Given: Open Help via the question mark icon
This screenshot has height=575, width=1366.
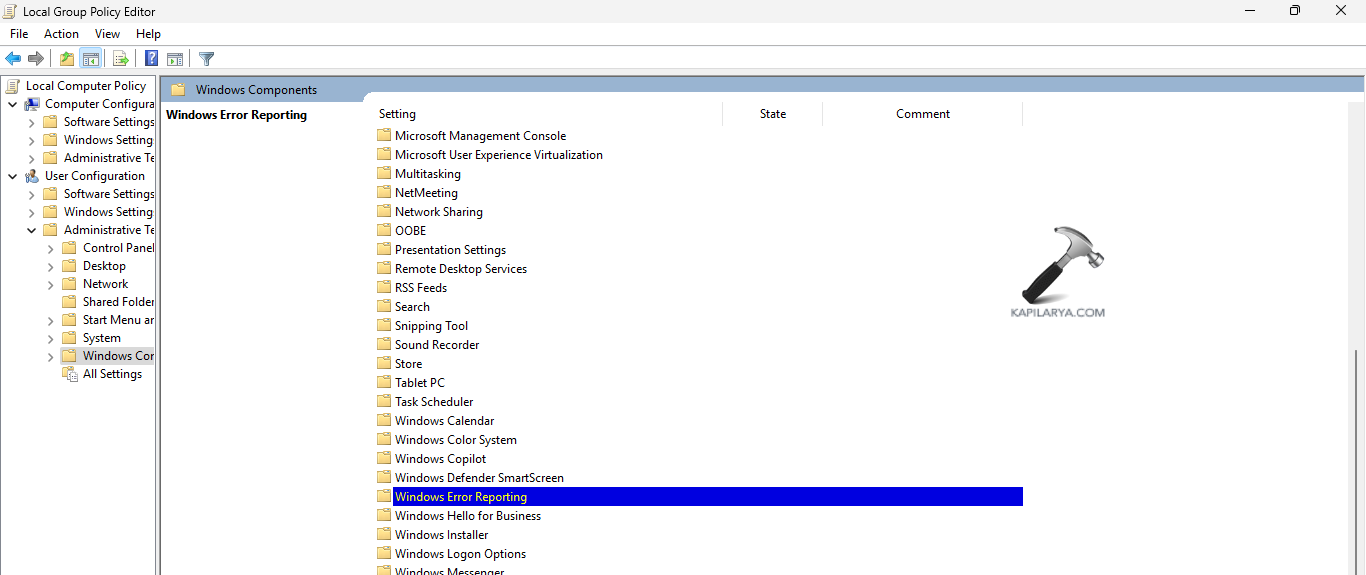Looking at the screenshot, I should [x=152, y=59].
